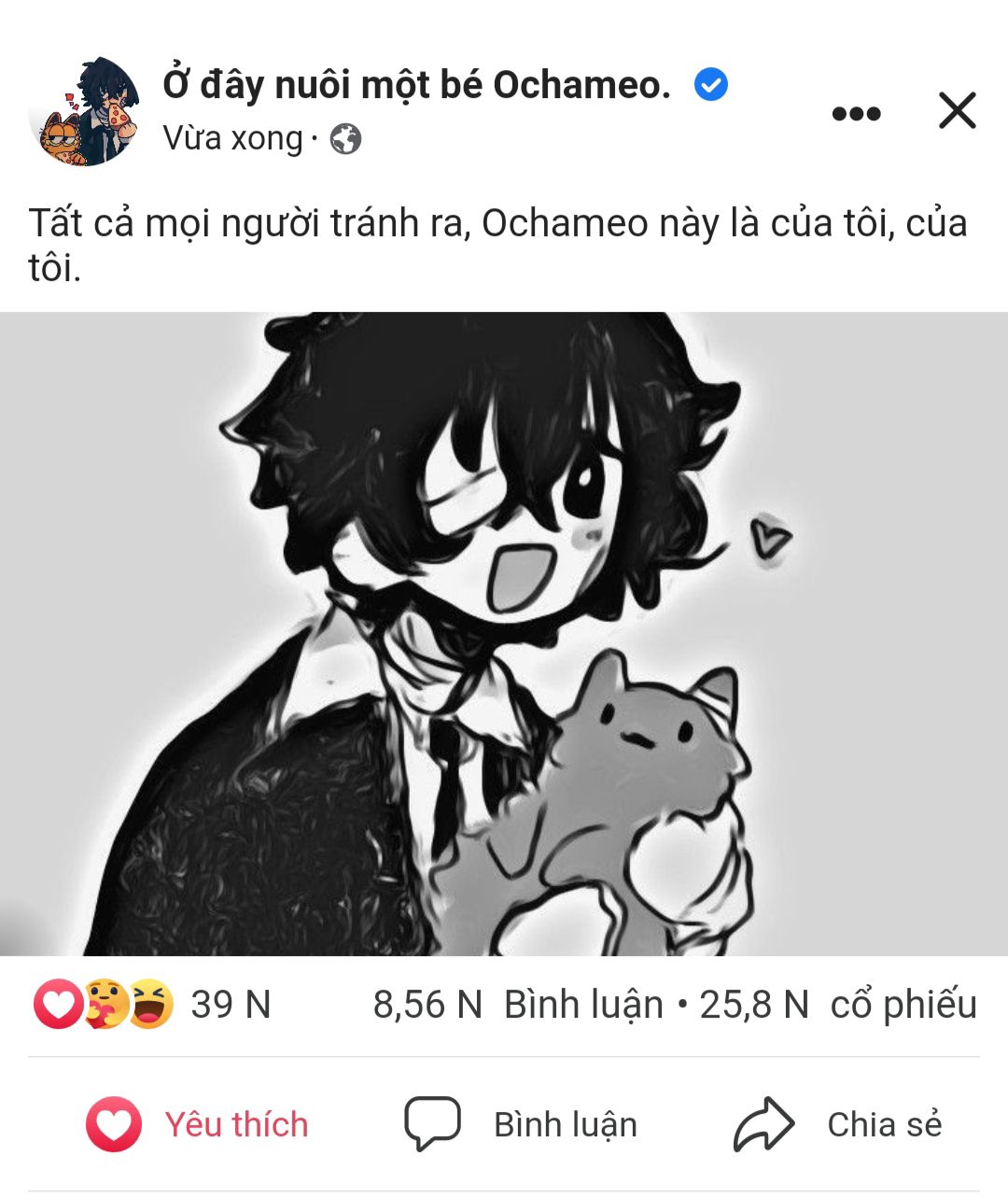
Task: Open the 8,56 N Bình luận comments list
Action: (518, 1005)
